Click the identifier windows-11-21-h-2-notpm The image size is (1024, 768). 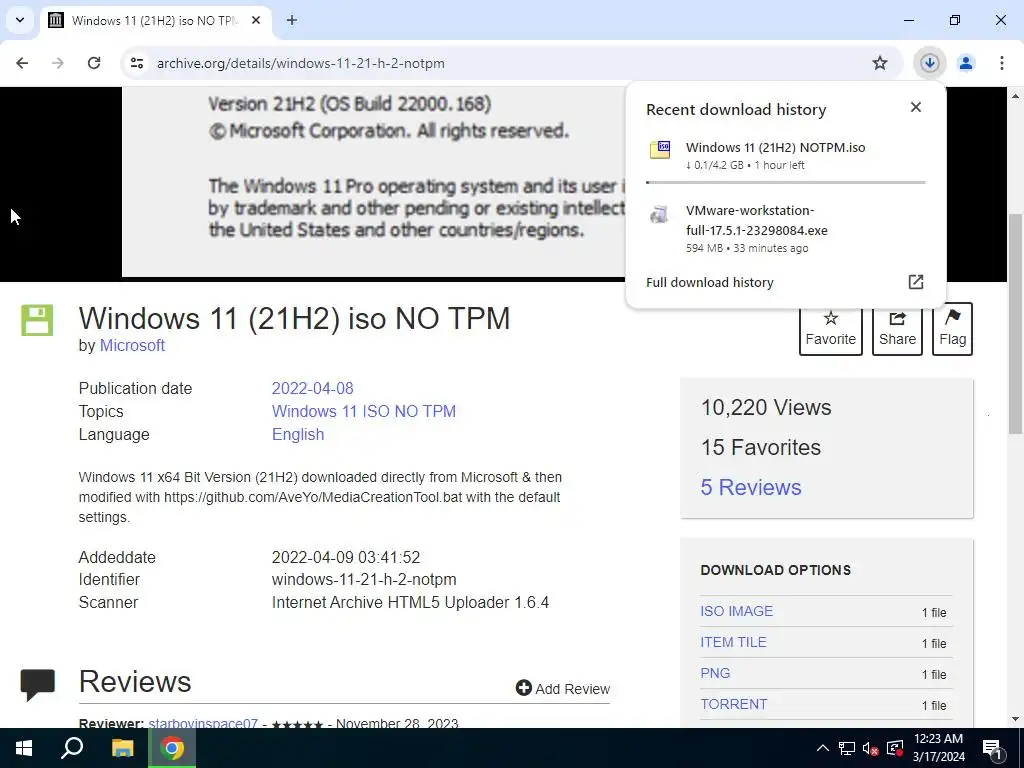pos(364,579)
